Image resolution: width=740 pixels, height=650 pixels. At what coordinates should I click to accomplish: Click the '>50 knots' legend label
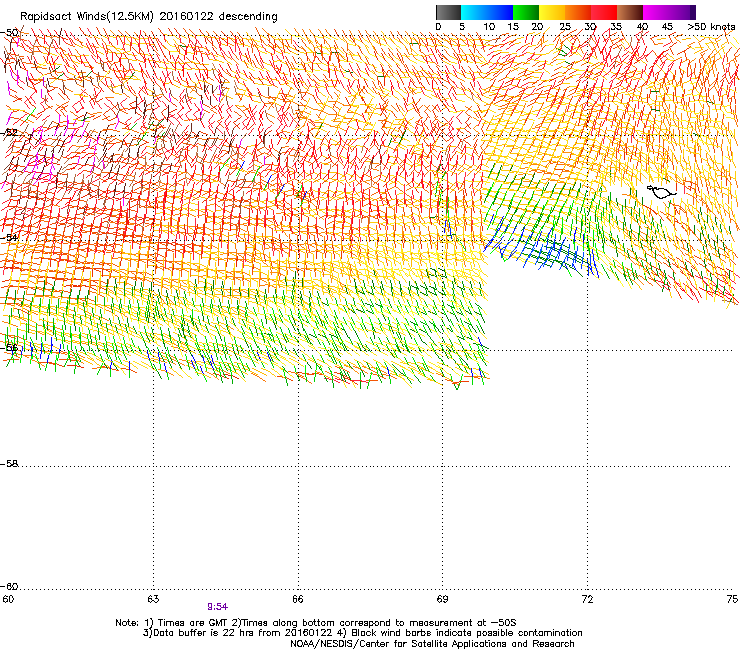711,27
